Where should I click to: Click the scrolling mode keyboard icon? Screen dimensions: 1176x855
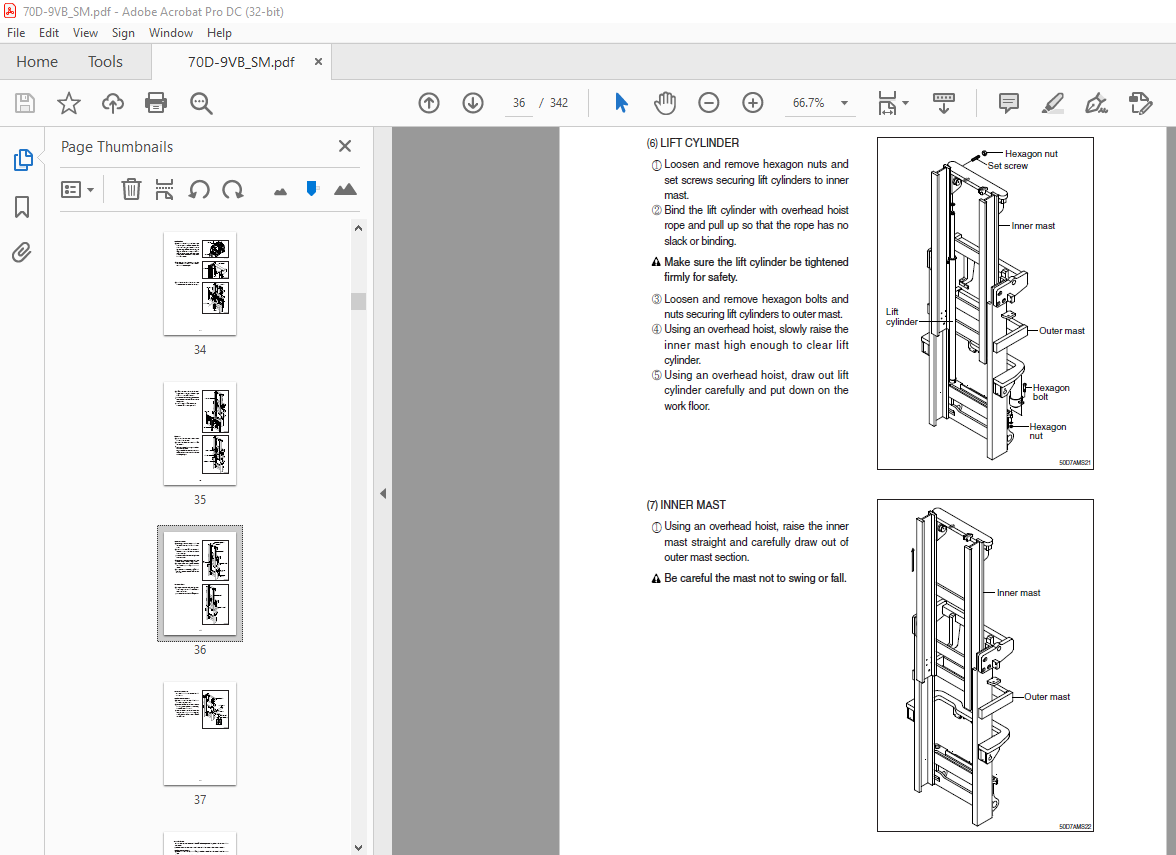[x=944, y=103]
